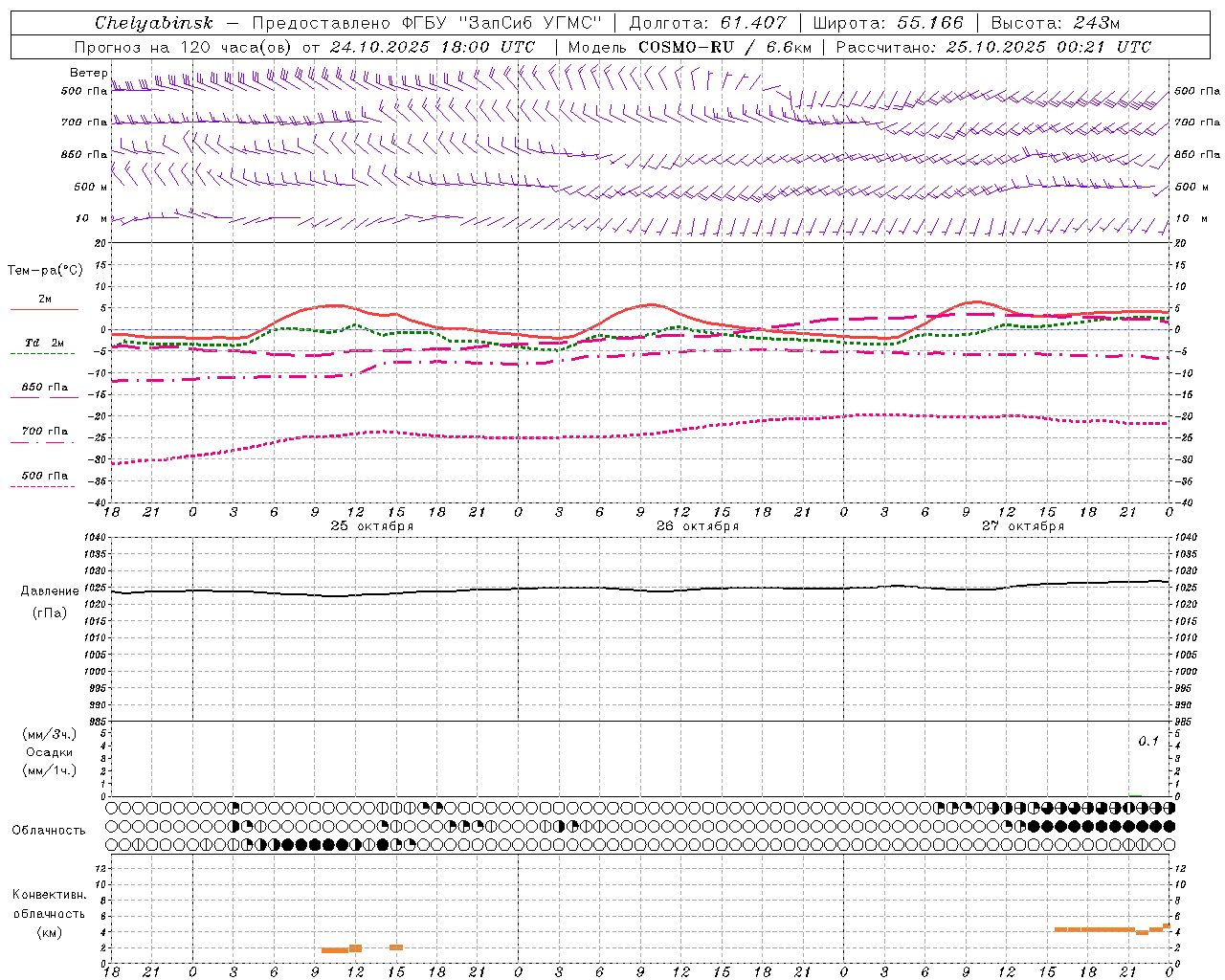The width and height of the screenshot is (1225, 980).
Task: Click the '0.1' precipitation value
Action: (1147, 742)
